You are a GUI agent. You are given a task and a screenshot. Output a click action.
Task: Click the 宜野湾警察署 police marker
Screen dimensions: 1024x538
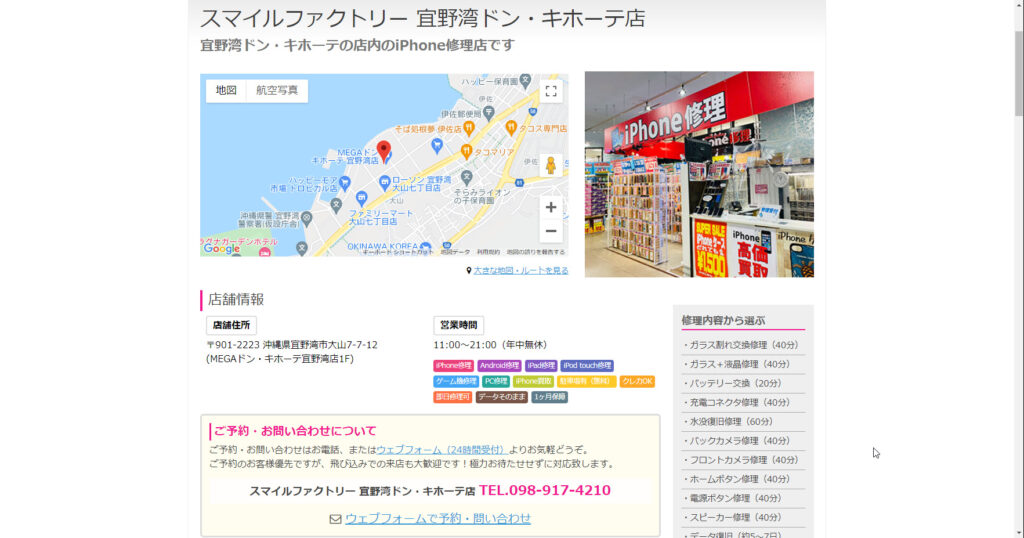click(306, 219)
